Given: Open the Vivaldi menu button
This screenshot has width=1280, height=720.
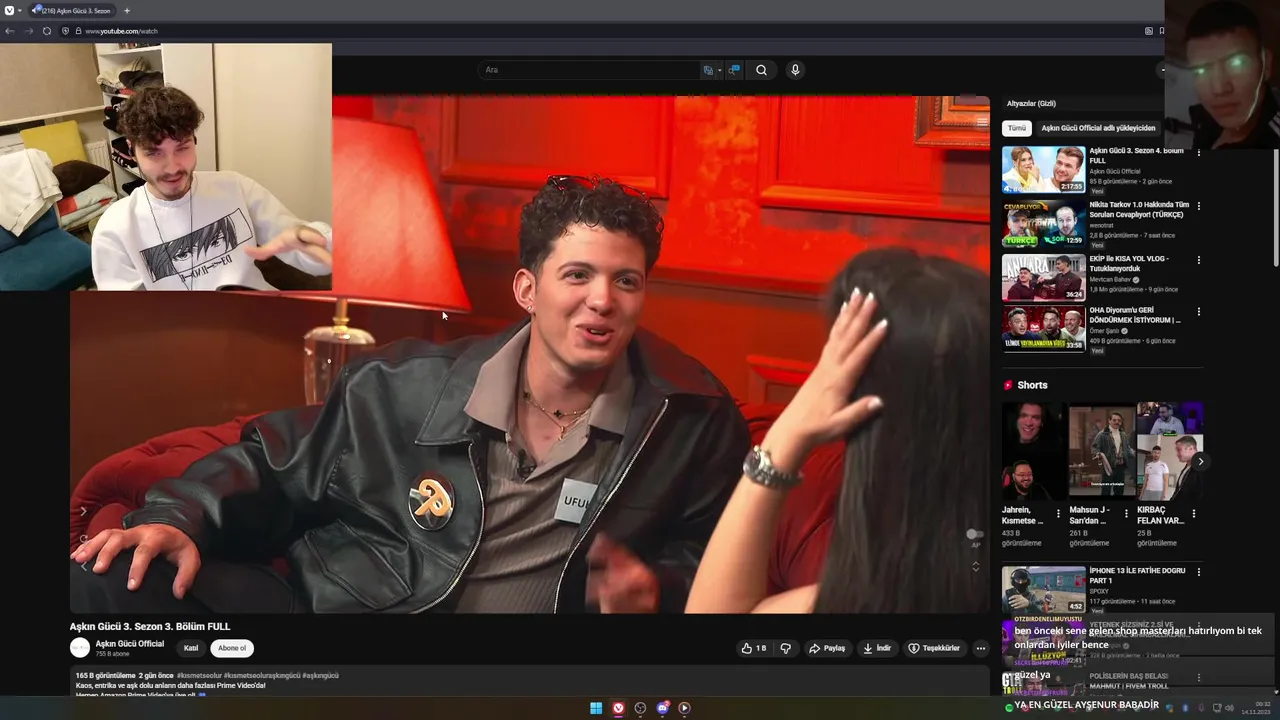Looking at the screenshot, I should tap(9, 10).
